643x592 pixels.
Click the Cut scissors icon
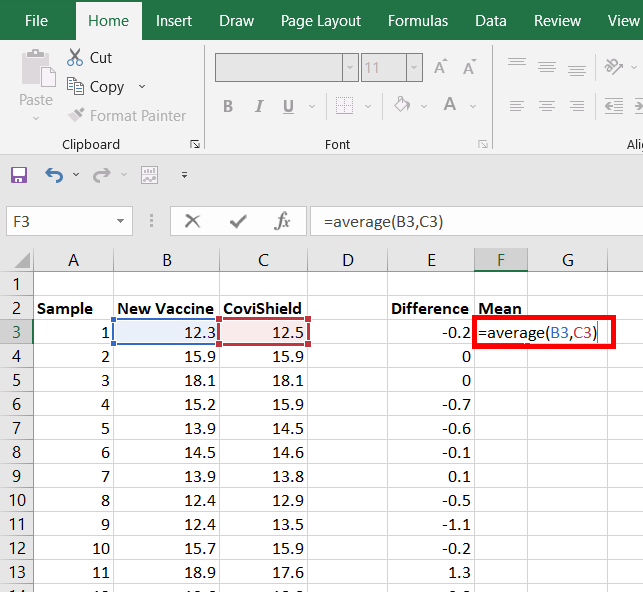pyautogui.click(x=76, y=58)
